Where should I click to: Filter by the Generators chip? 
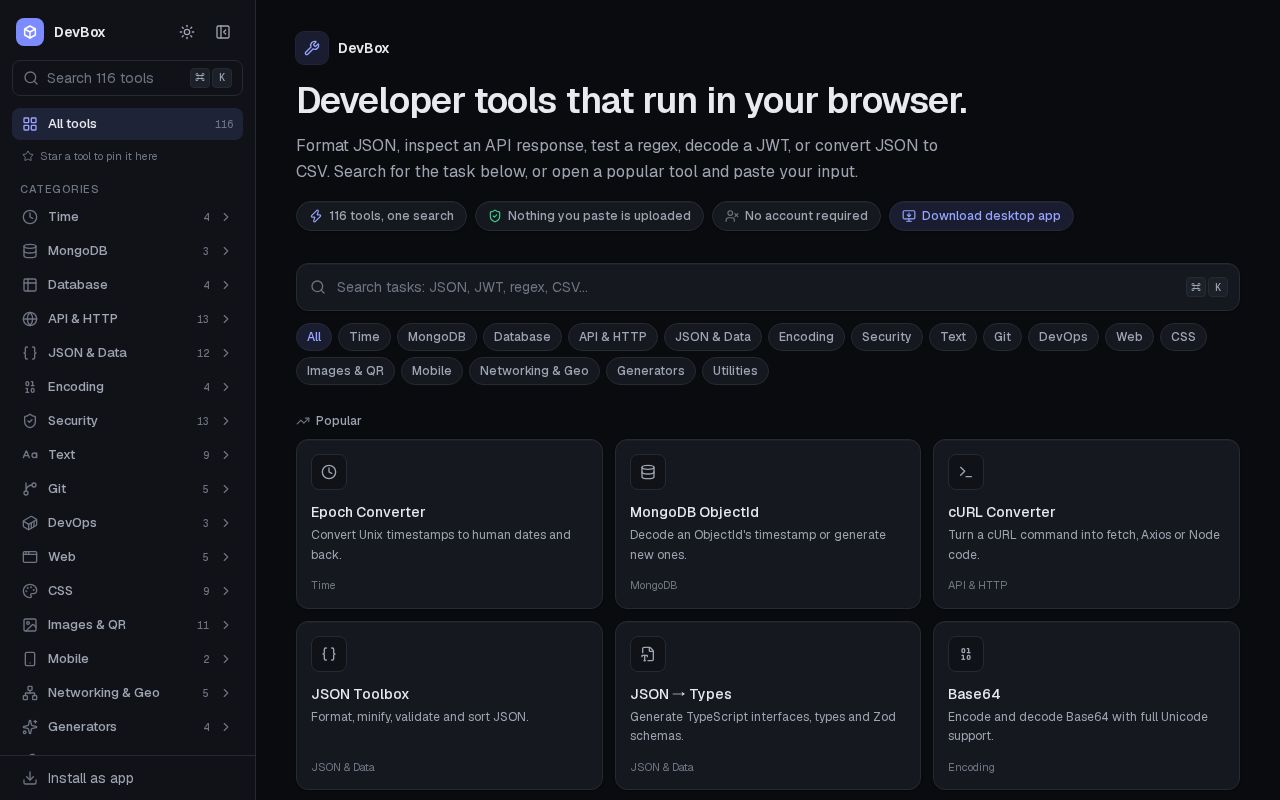[651, 371]
